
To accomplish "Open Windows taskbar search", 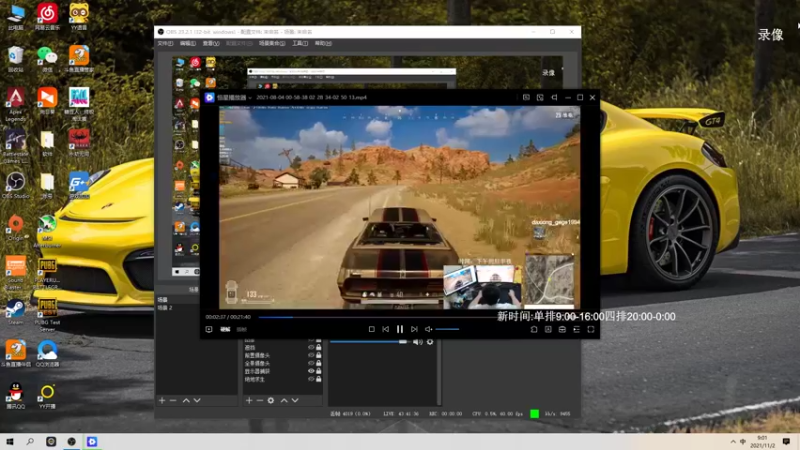I will pyautogui.click(x=30, y=442).
